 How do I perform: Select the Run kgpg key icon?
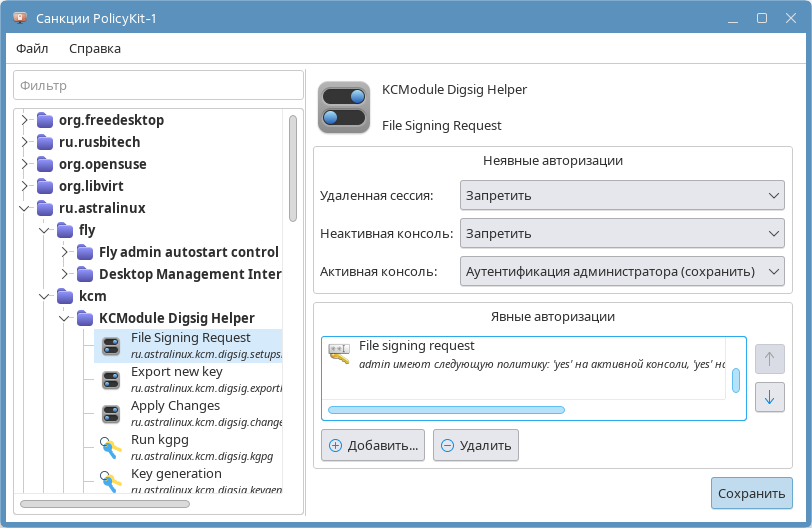[x=112, y=447]
